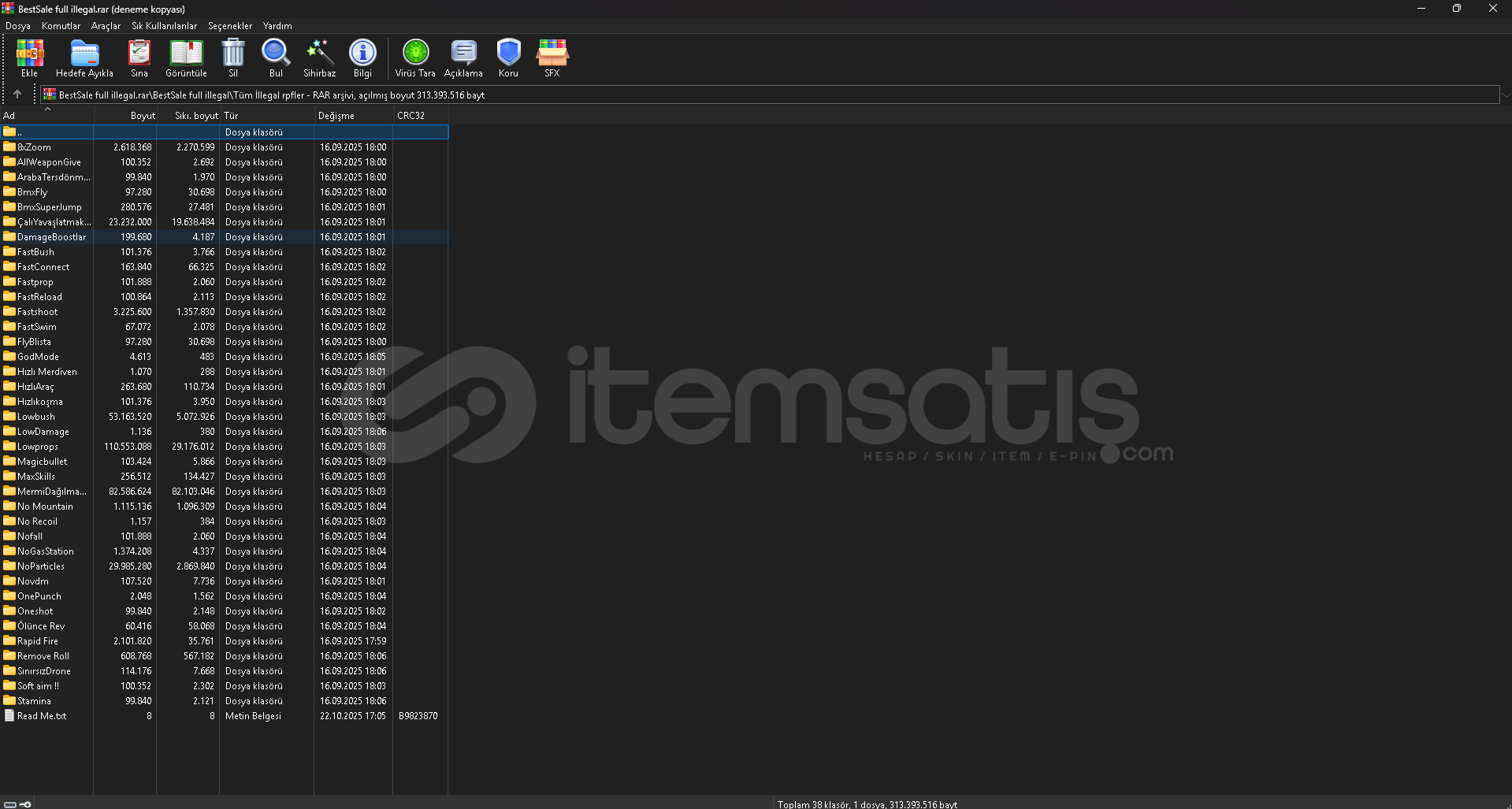Screen dimensions: 1512x809
Task: Click the Read Me.txt CRC32 value B9823870
Action: 418,716
